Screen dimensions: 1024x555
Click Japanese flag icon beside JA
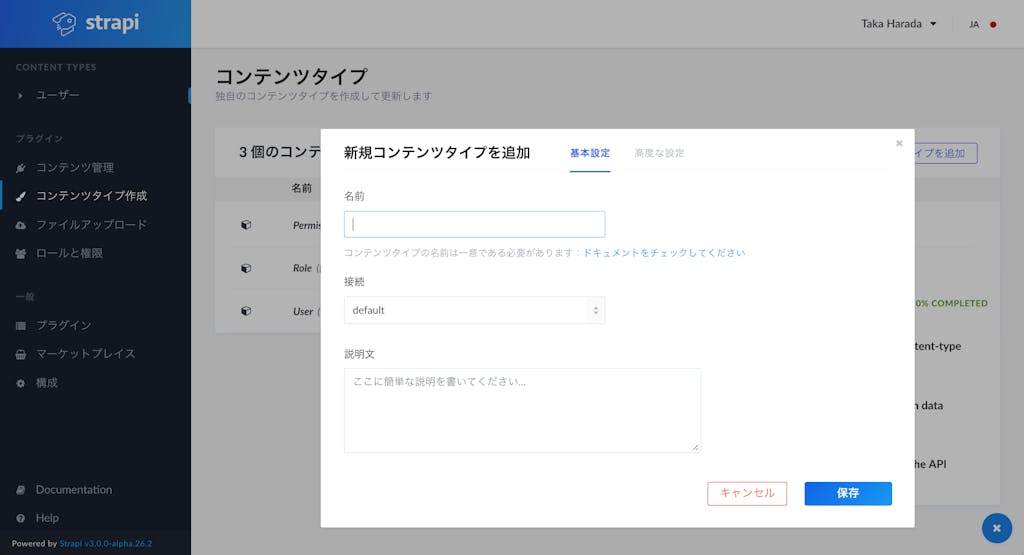pos(993,25)
